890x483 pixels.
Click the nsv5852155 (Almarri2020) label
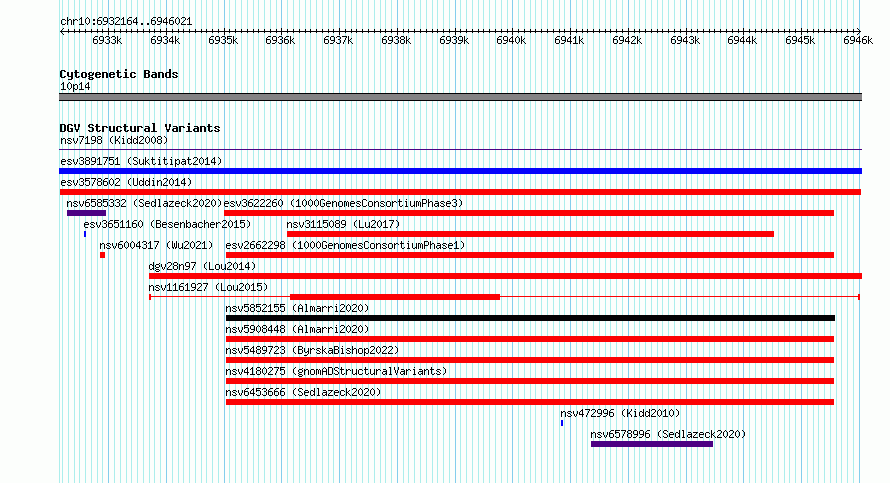coord(297,308)
